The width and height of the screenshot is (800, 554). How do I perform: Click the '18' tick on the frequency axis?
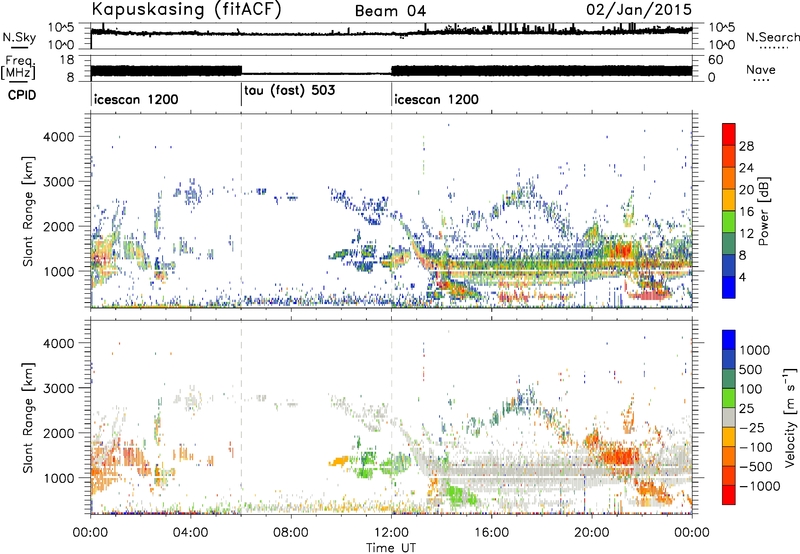[x=67, y=60]
